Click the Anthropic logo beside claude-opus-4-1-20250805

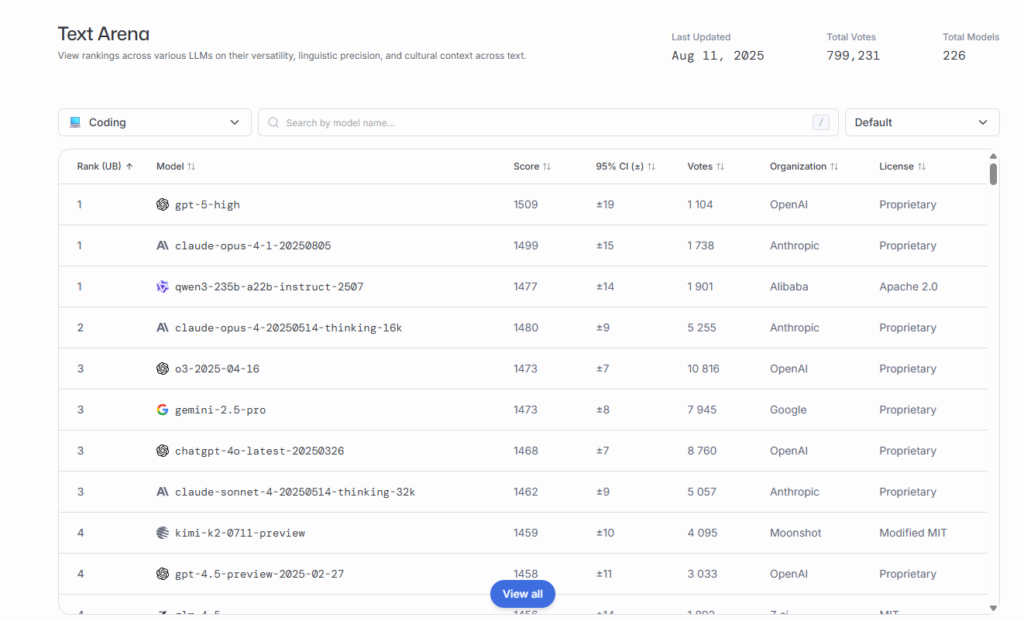click(x=163, y=246)
